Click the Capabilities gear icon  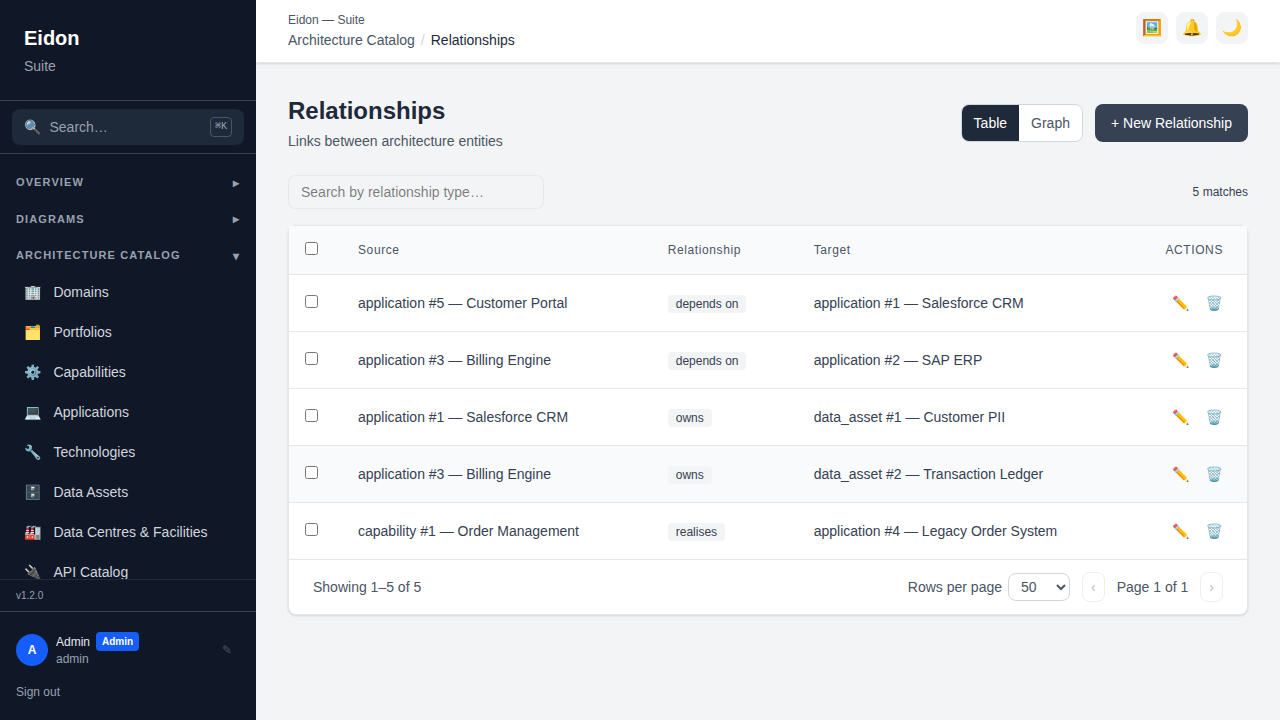[x=33, y=372]
